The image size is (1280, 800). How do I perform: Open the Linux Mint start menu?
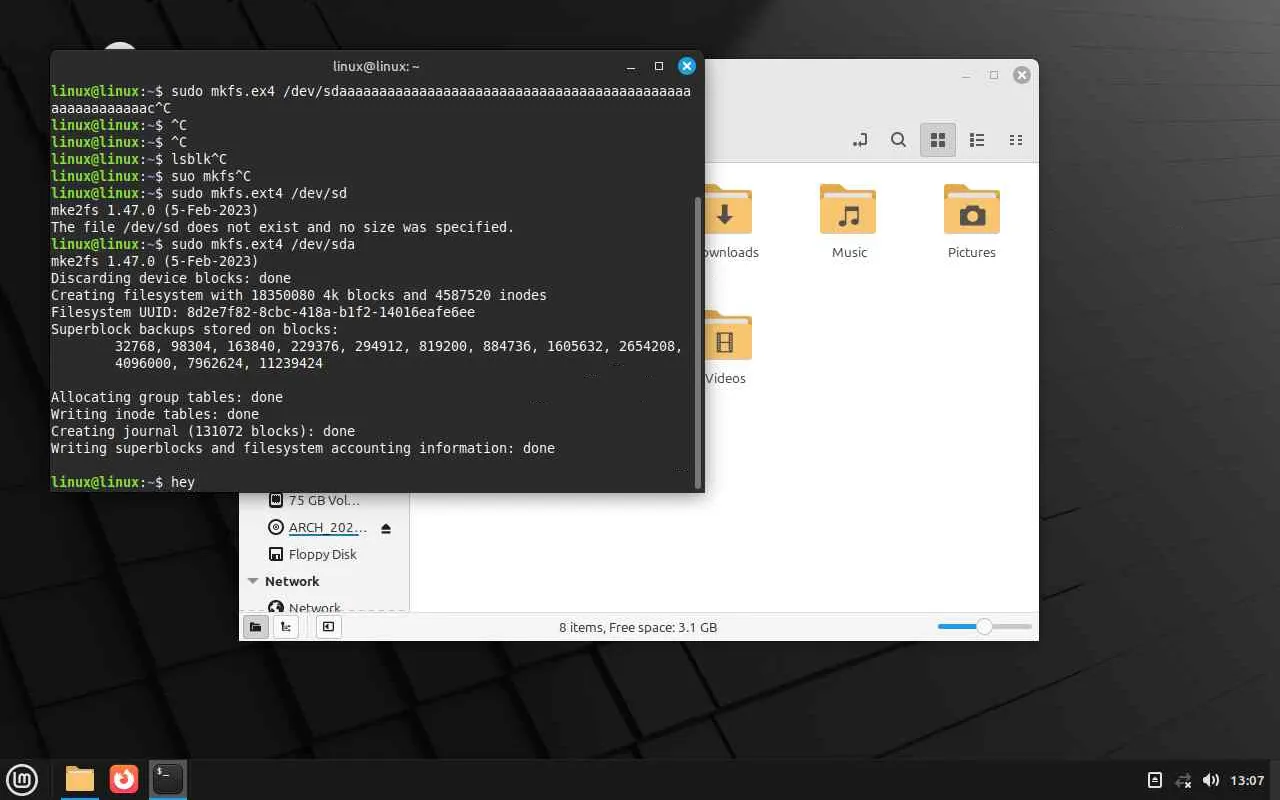point(22,779)
